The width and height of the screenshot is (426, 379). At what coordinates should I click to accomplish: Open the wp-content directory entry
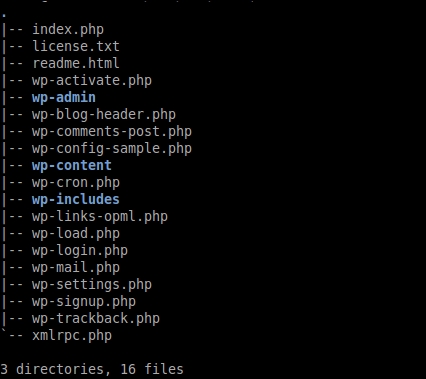point(72,166)
